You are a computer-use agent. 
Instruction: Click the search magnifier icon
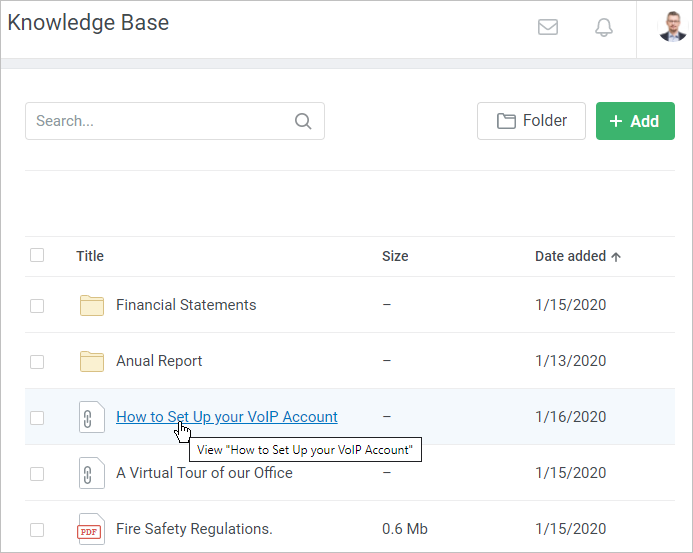click(303, 121)
